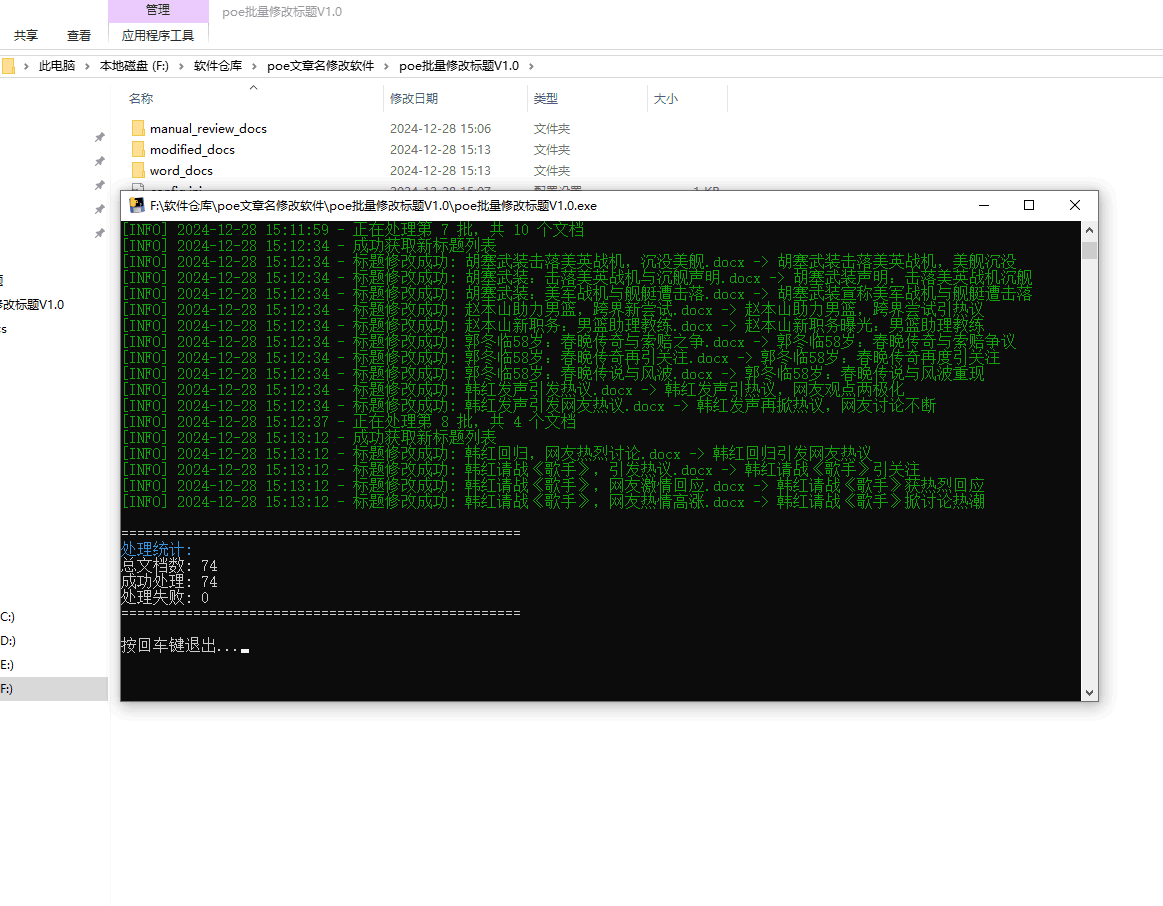Expand chevron after poe文章名修改软件 in breadcrumb
The height and width of the screenshot is (906, 1163).
[386, 66]
